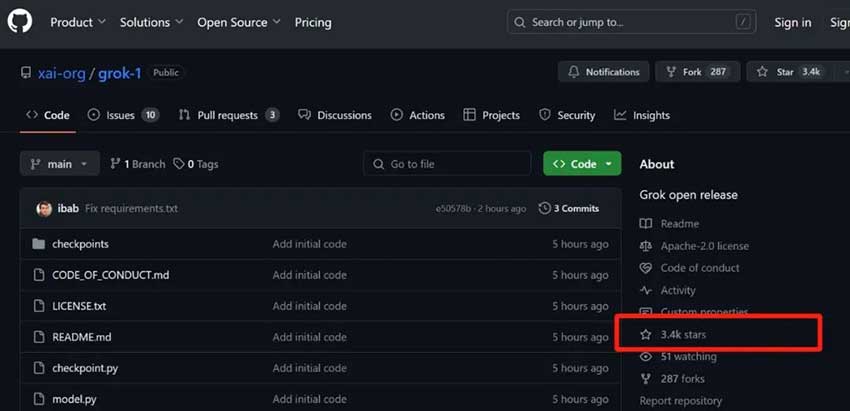
Task: Open the Activity link
Action: coord(678,290)
